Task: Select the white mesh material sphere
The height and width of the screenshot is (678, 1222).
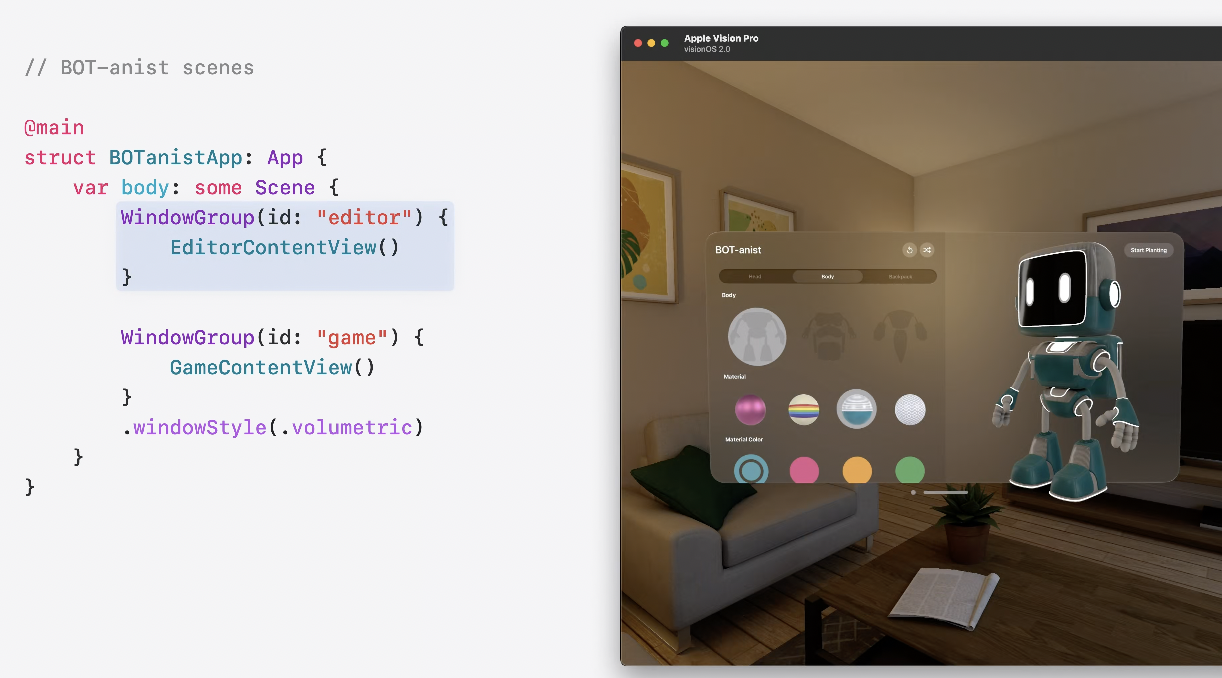Action: [910, 409]
